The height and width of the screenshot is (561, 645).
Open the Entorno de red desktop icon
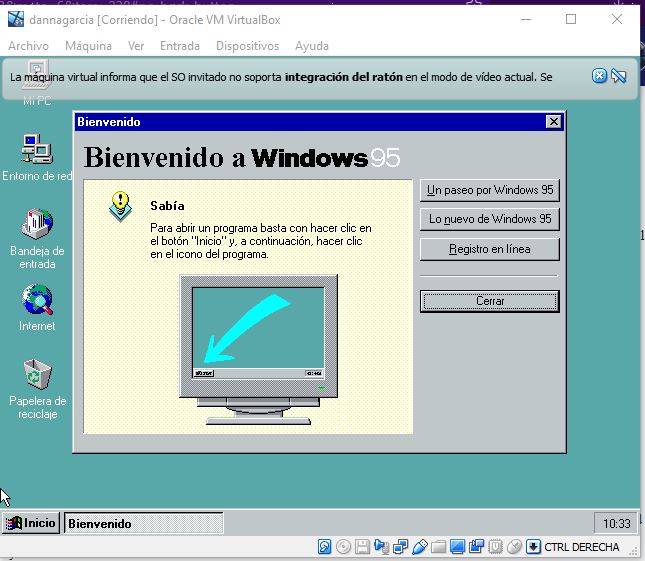click(37, 151)
